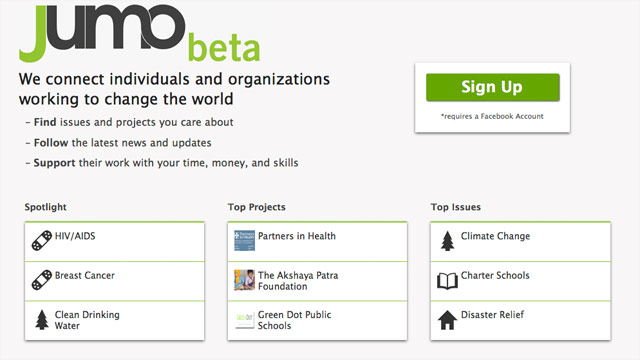Open the Partners in Health project link

(297, 236)
